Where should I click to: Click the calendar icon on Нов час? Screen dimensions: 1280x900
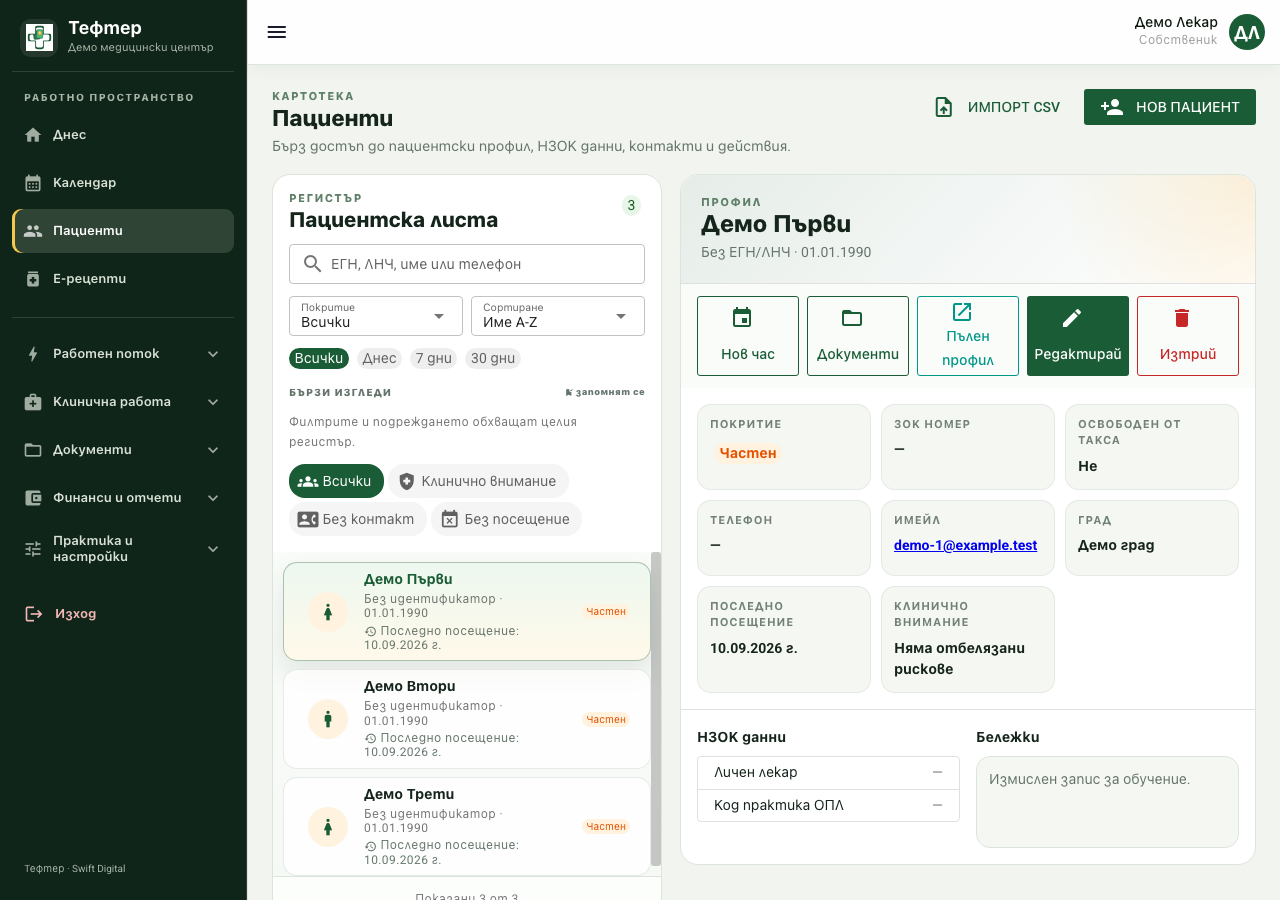(x=742, y=318)
